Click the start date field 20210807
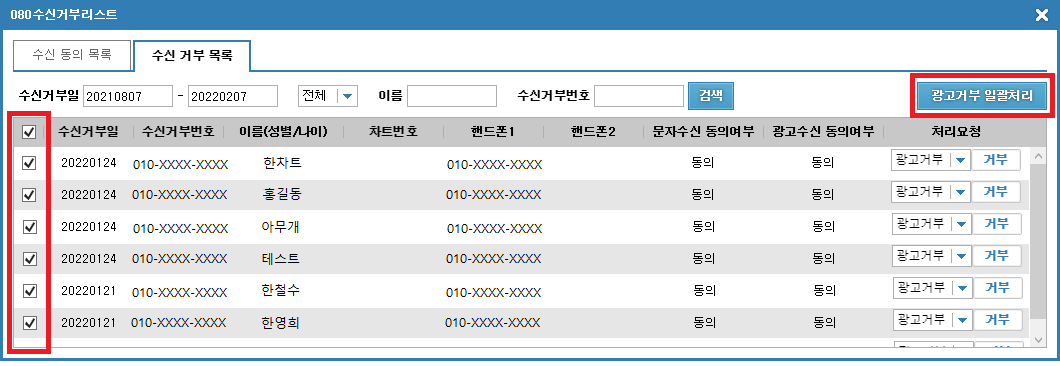Image resolution: width=1060 pixels, height=366 pixels. click(x=128, y=96)
